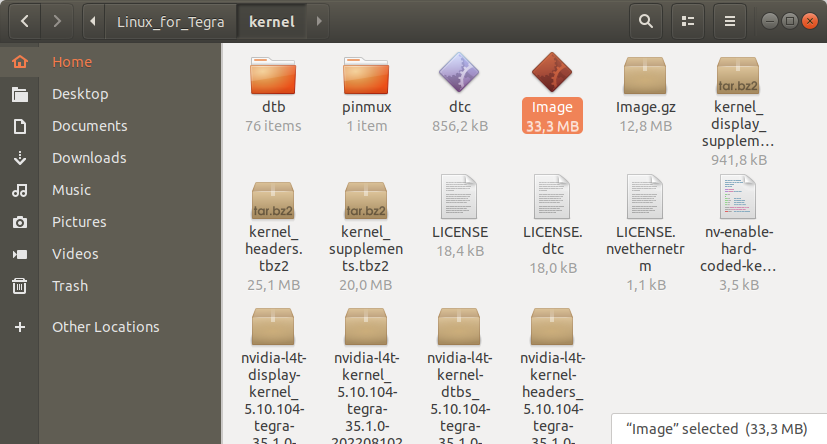Select the kernel_headers.tbz2 archive icon
This screenshot has height=444, width=827.
(273, 200)
